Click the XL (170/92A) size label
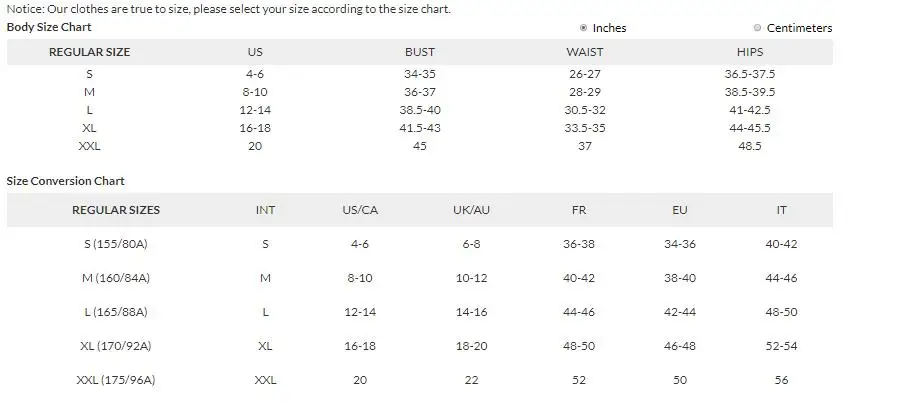Image resolution: width=899 pixels, height=417 pixels. [x=116, y=346]
